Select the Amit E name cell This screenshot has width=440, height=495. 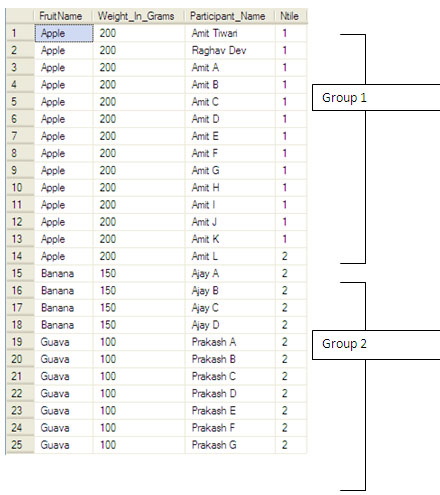coord(230,136)
